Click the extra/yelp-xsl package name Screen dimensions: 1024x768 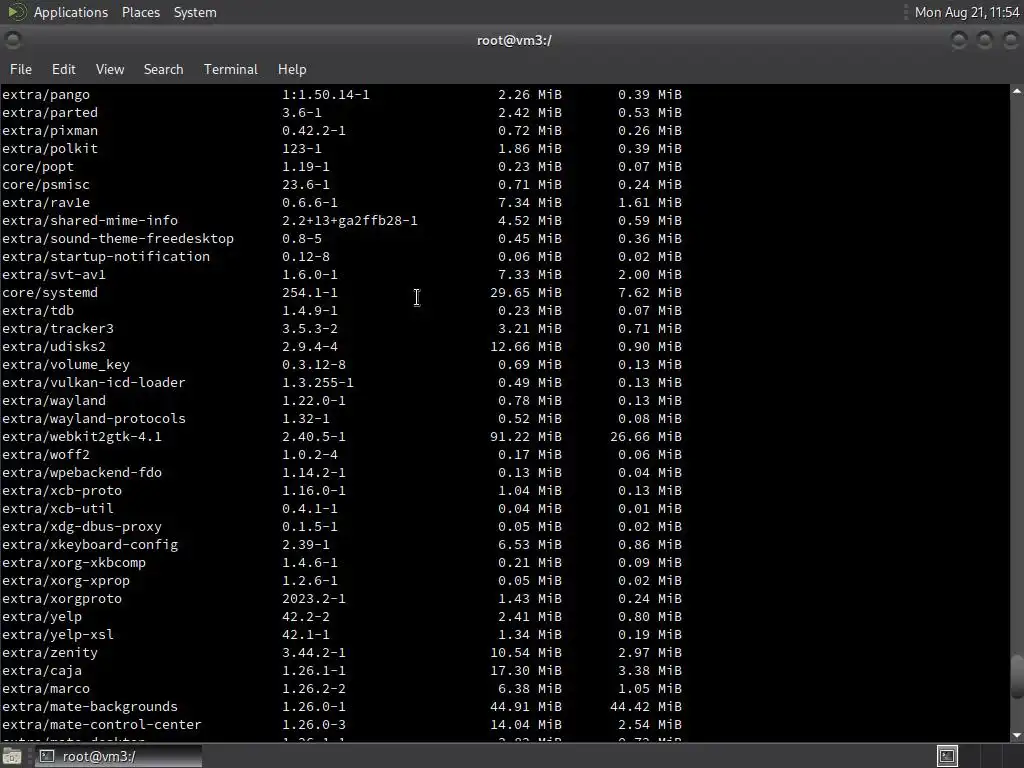click(x=57, y=635)
